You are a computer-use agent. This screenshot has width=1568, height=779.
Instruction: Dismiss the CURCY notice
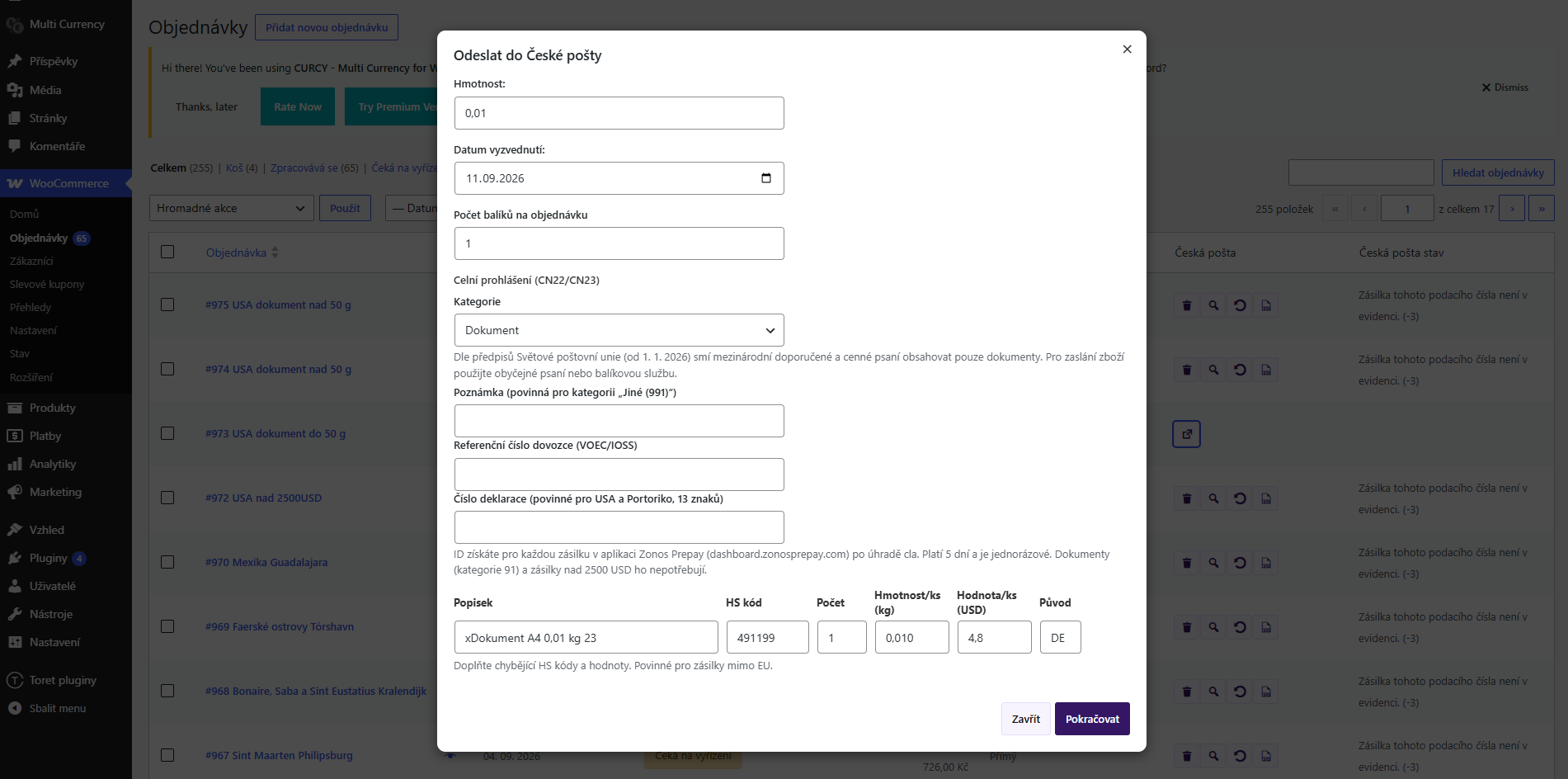(1504, 87)
